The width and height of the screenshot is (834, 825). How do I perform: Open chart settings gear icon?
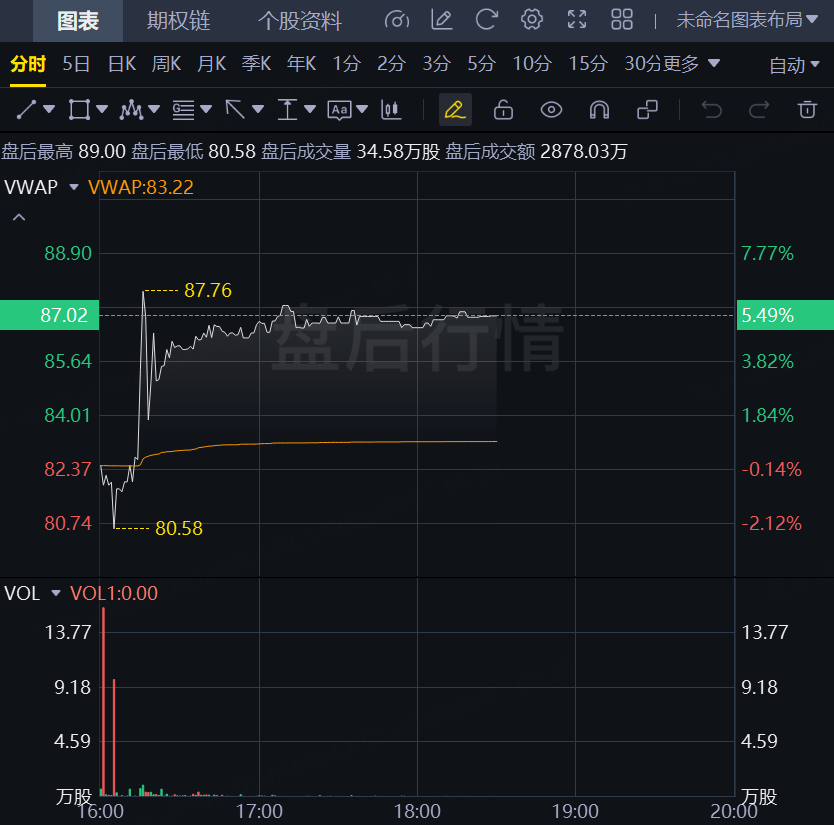pyautogui.click(x=532, y=20)
